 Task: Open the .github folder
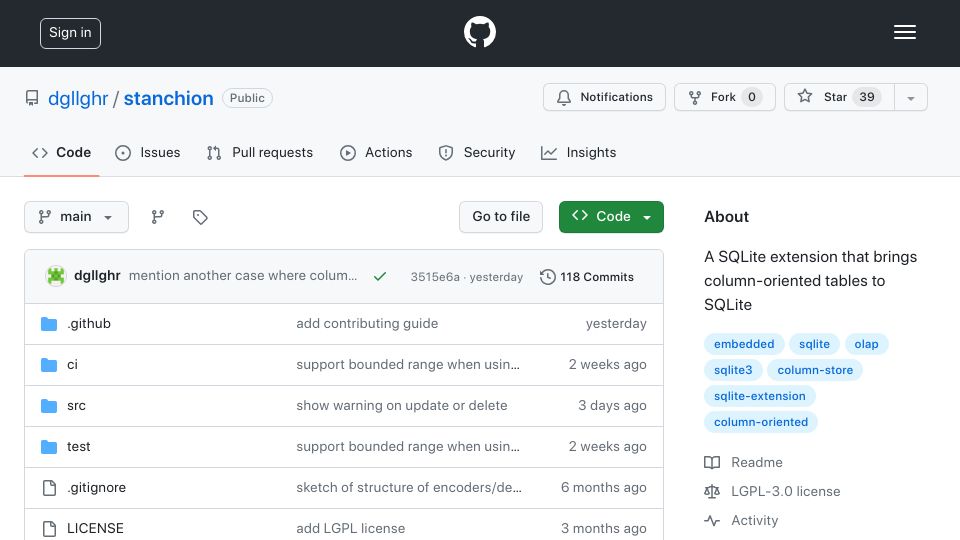click(89, 323)
